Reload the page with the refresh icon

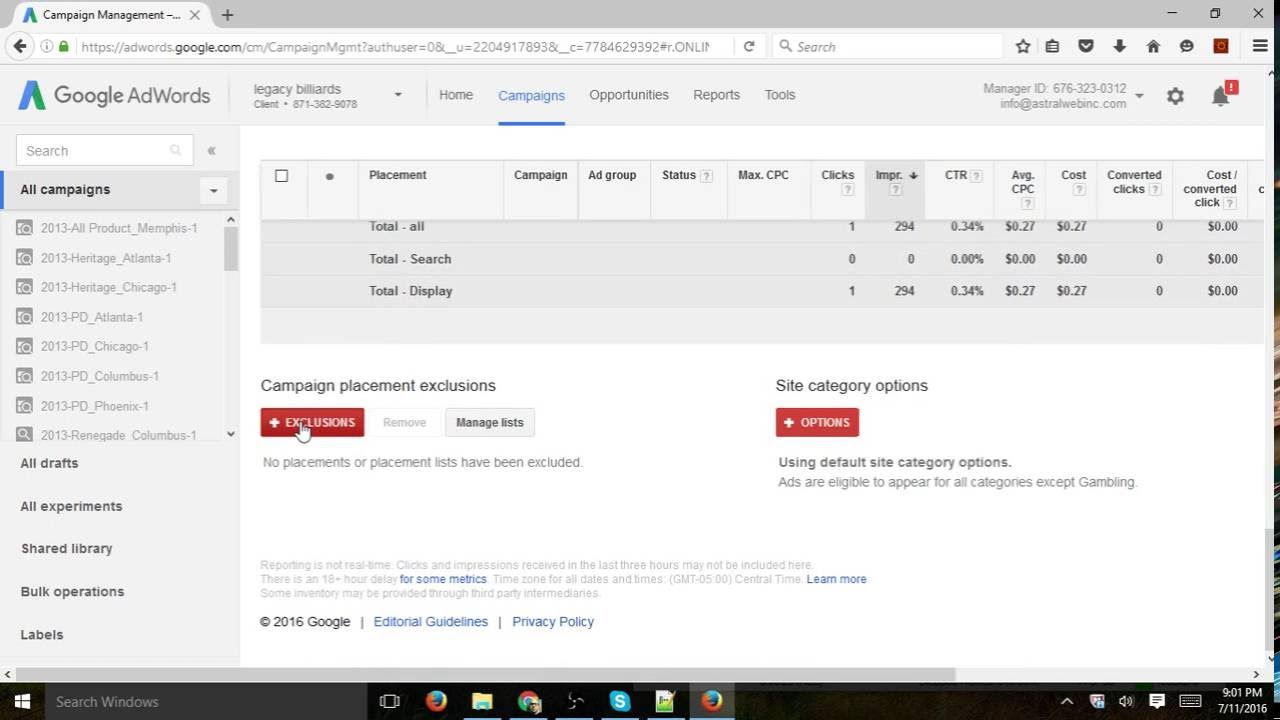[748, 46]
